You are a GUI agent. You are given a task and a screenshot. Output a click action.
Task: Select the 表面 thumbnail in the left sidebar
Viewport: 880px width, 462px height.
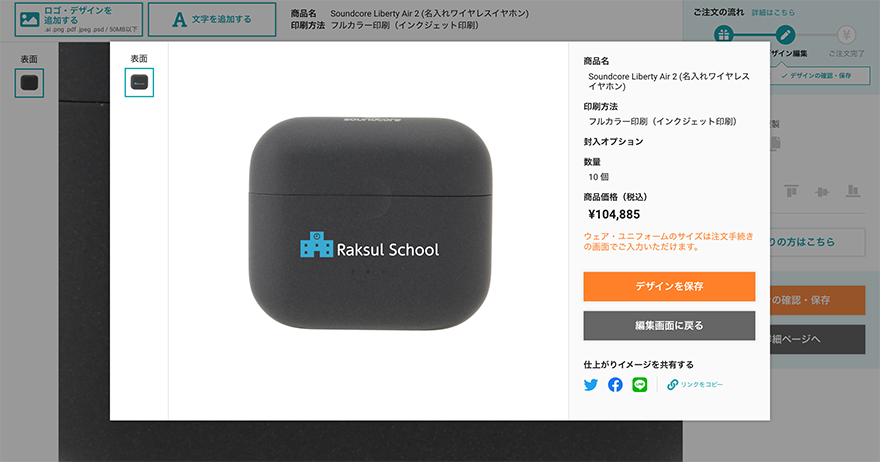[x=29, y=83]
